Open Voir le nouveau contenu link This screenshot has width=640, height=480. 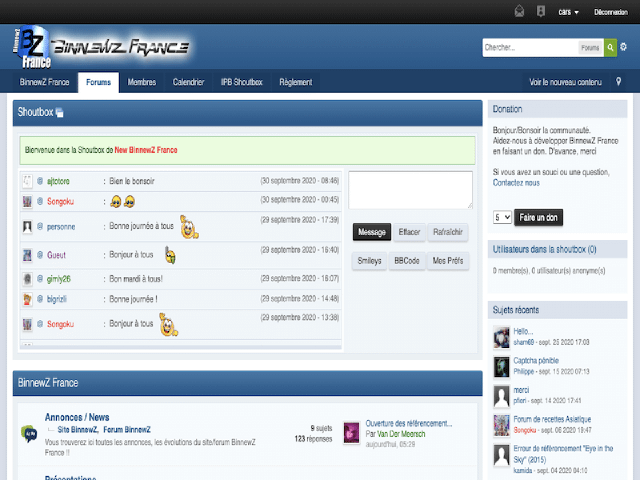click(565, 82)
